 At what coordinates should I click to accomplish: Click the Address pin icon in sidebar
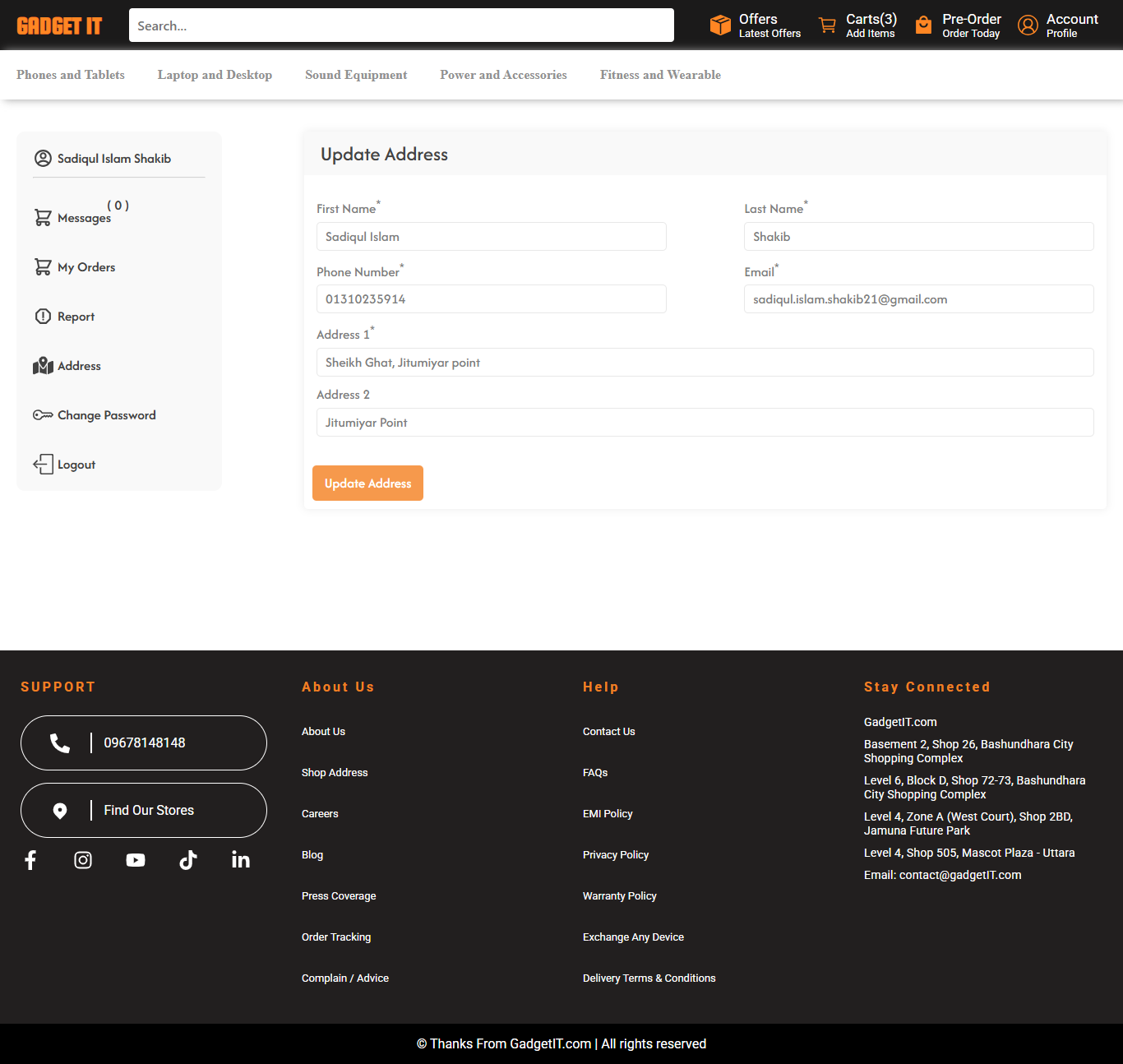[x=43, y=366]
